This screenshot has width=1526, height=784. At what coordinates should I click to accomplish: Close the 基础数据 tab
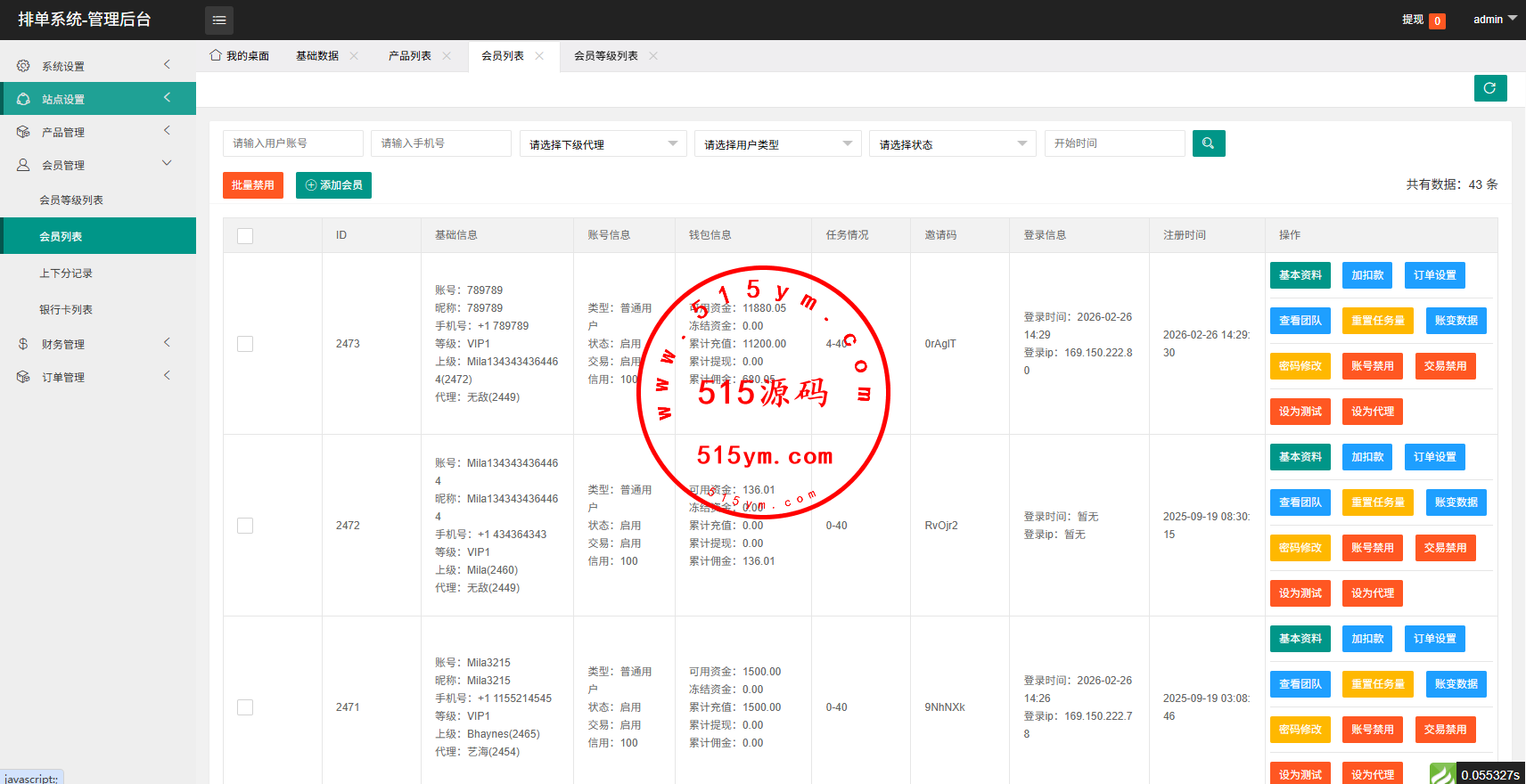click(x=354, y=56)
